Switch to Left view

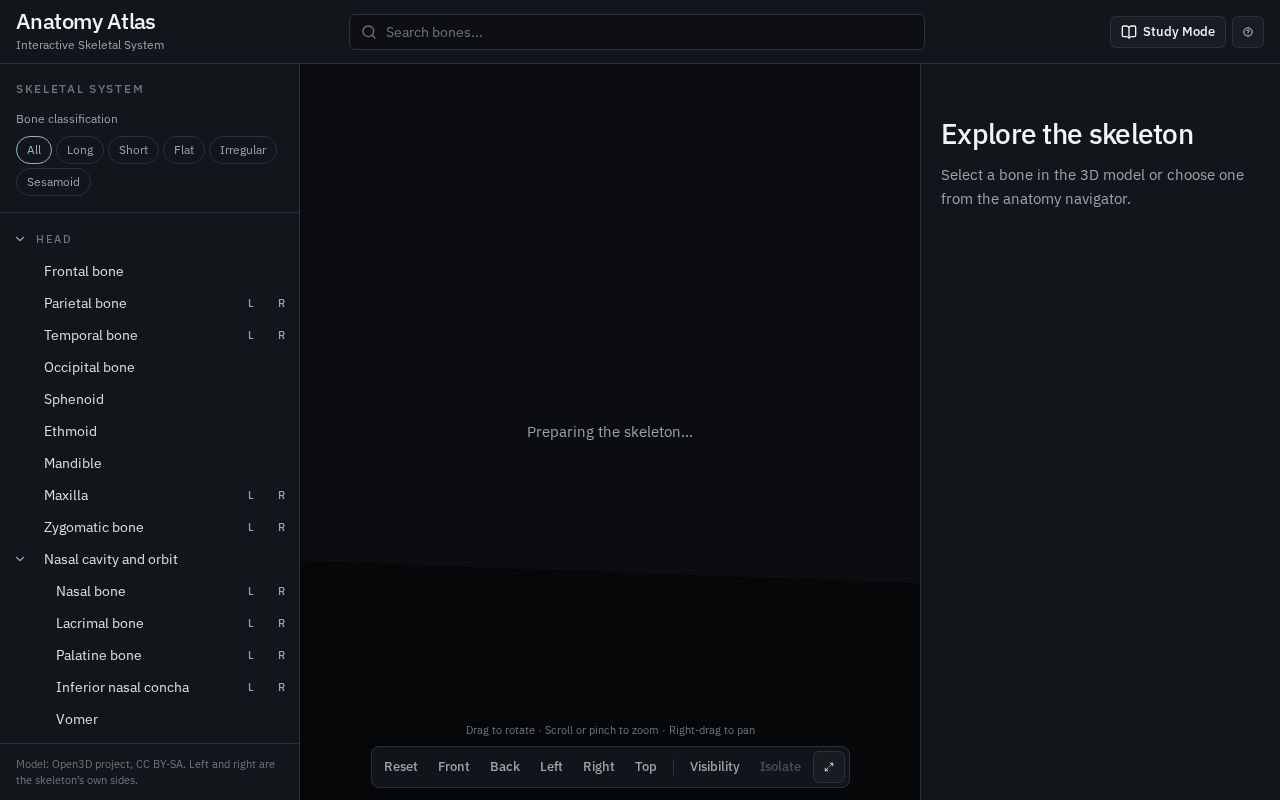pyautogui.click(x=551, y=767)
